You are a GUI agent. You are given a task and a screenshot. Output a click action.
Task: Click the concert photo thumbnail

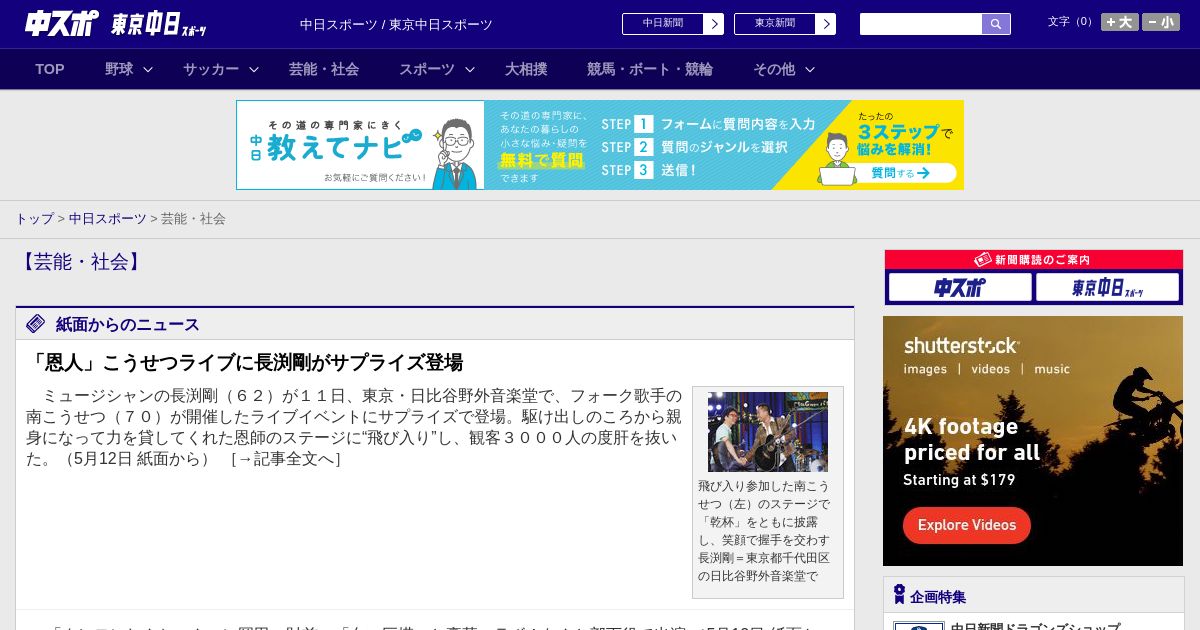768,432
